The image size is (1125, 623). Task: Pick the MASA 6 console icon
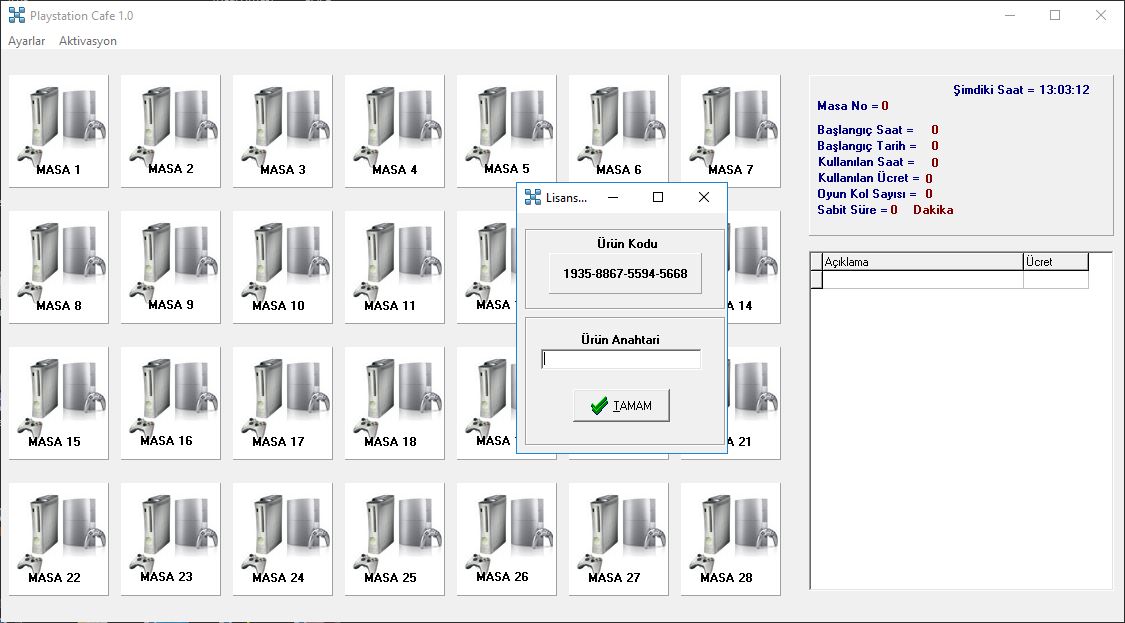coord(618,131)
